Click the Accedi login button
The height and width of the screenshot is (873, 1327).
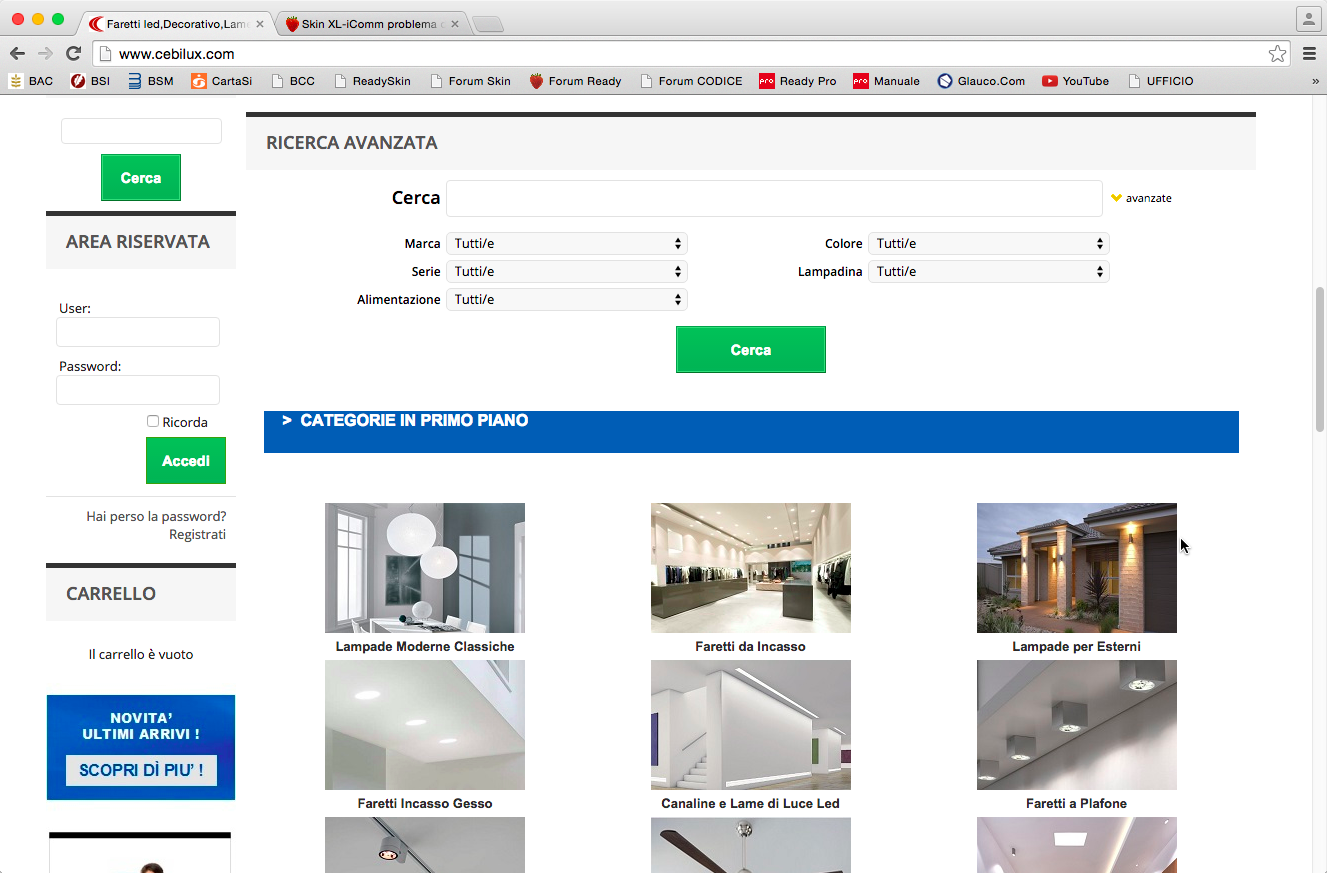tap(186, 461)
